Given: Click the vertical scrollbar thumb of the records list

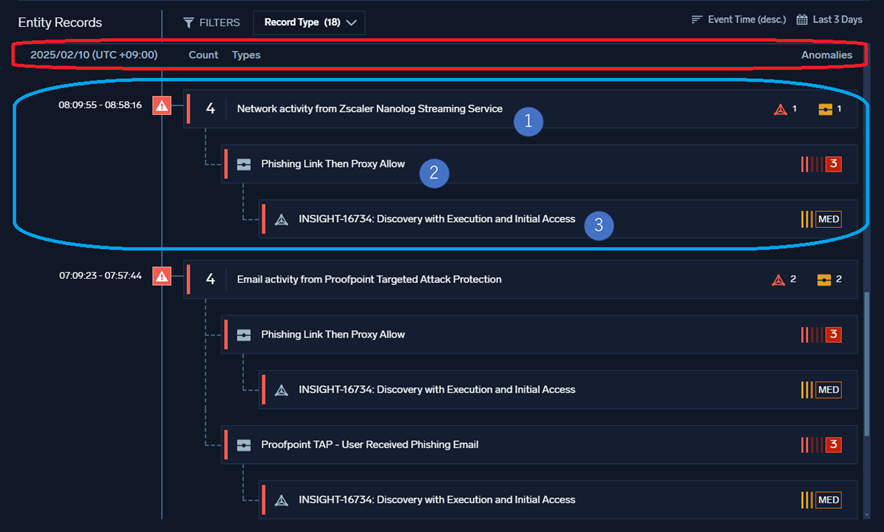Looking at the screenshot, I should [867, 363].
